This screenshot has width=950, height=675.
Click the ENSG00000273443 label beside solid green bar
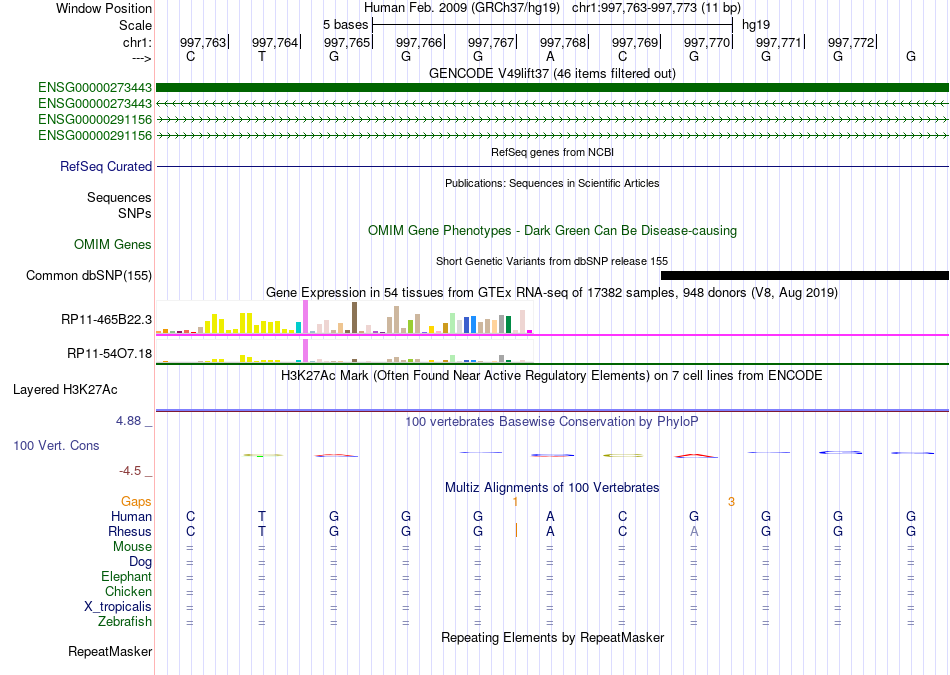95,88
